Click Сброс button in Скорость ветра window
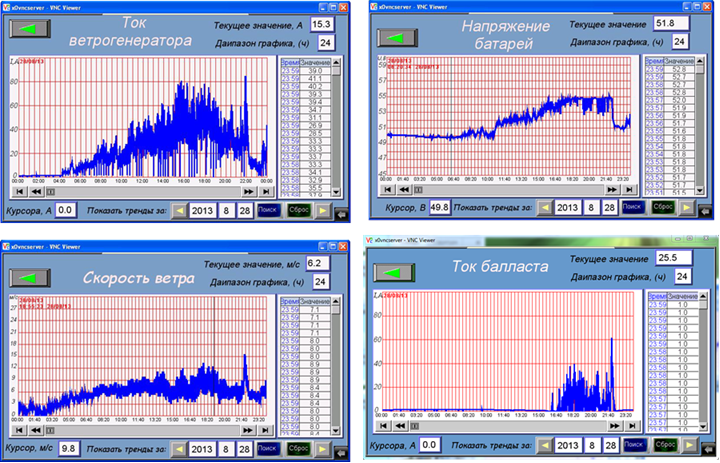 299,448
